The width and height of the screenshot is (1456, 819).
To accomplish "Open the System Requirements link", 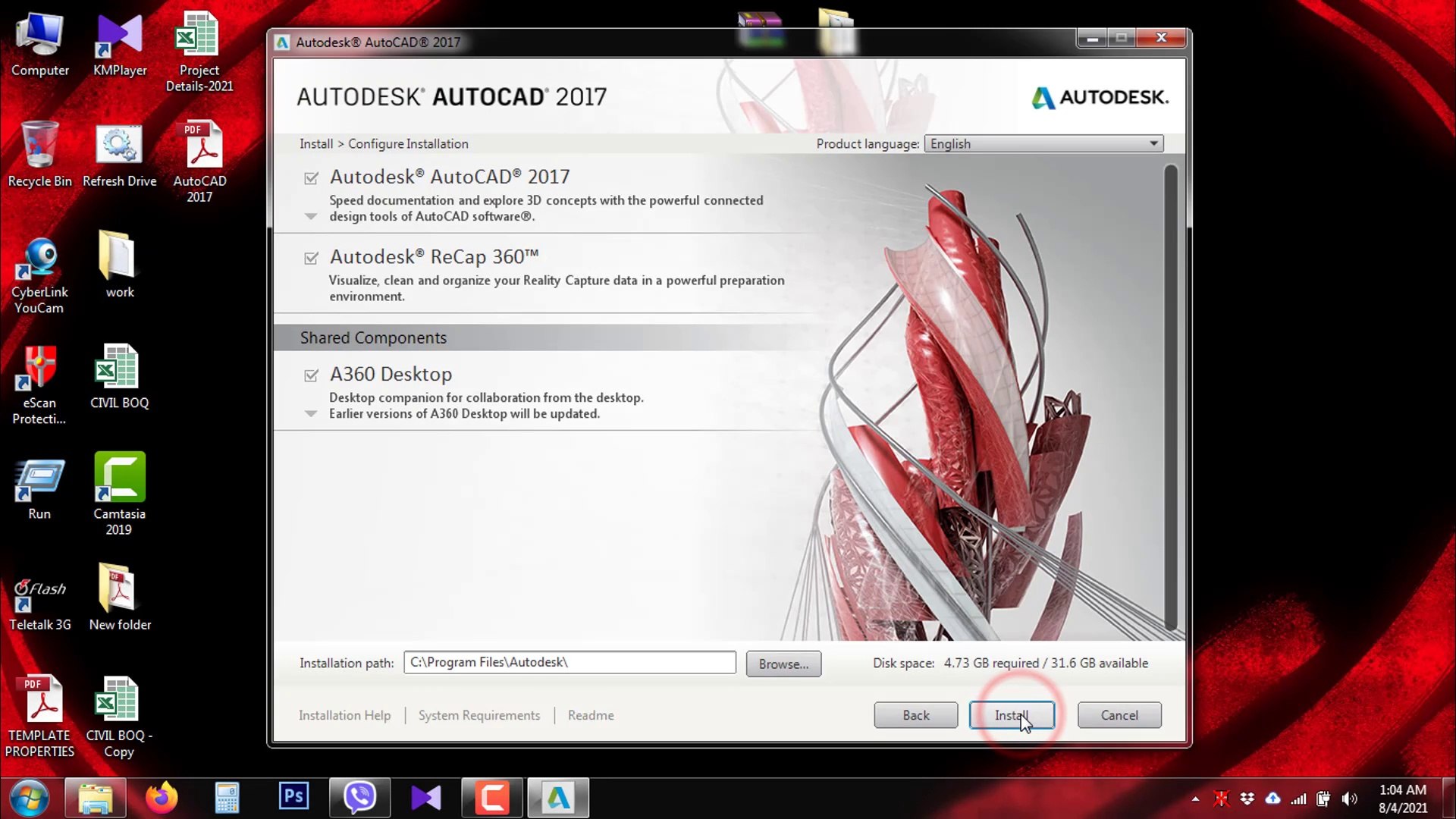I will click(x=479, y=715).
